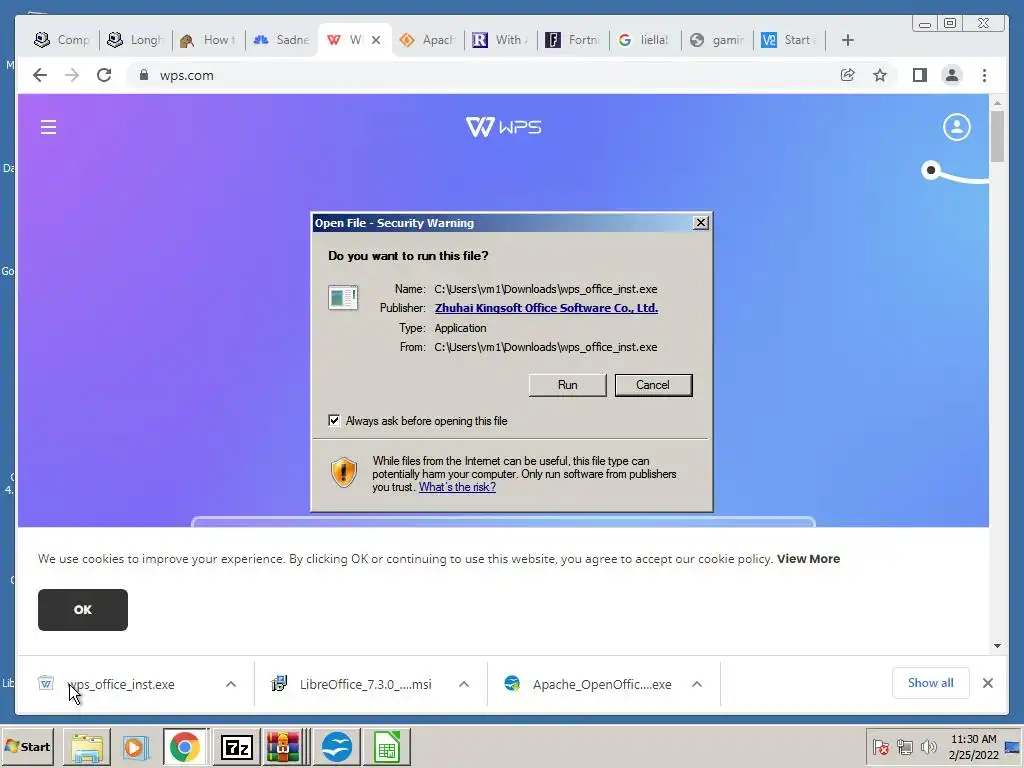The height and width of the screenshot is (768, 1024).
Task: Click Cancel in the security warning
Action: point(653,385)
